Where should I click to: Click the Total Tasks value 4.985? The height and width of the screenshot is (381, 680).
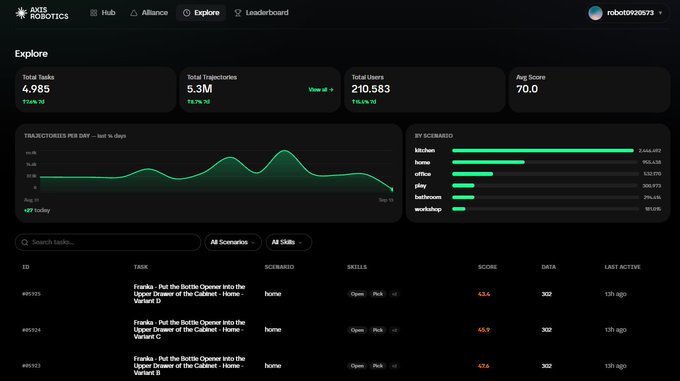[x=36, y=89]
